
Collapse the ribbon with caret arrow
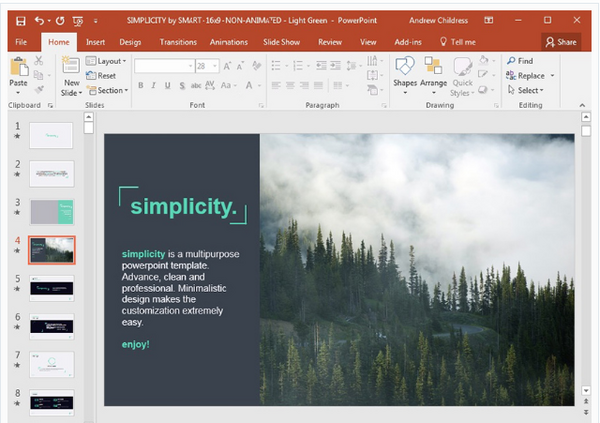(582, 105)
